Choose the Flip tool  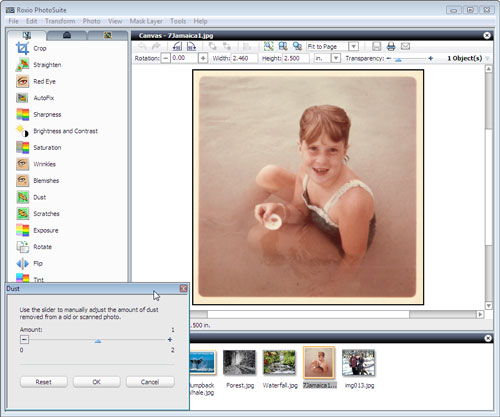point(29,263)
